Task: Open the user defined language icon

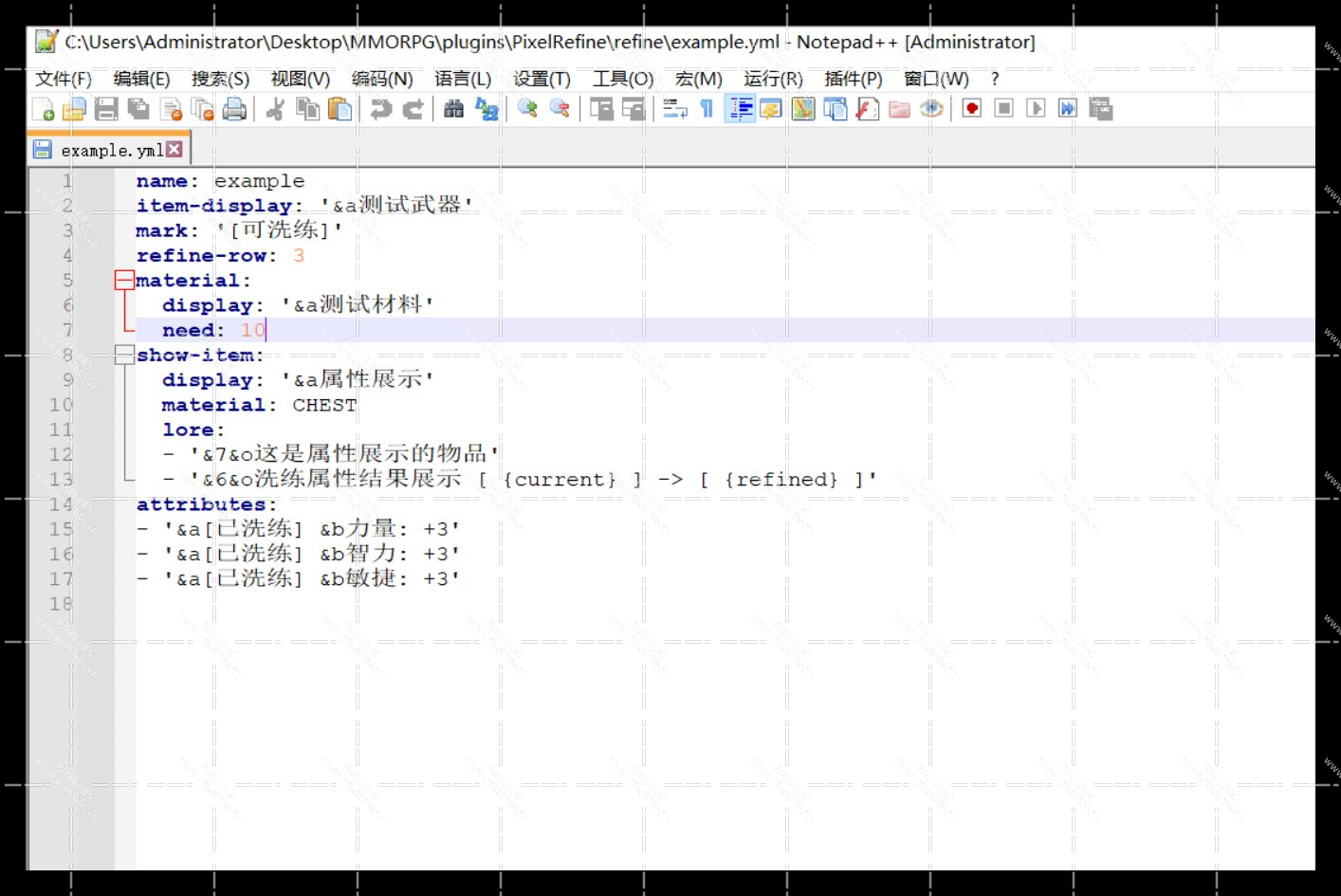Action: [x=771, y=110]
